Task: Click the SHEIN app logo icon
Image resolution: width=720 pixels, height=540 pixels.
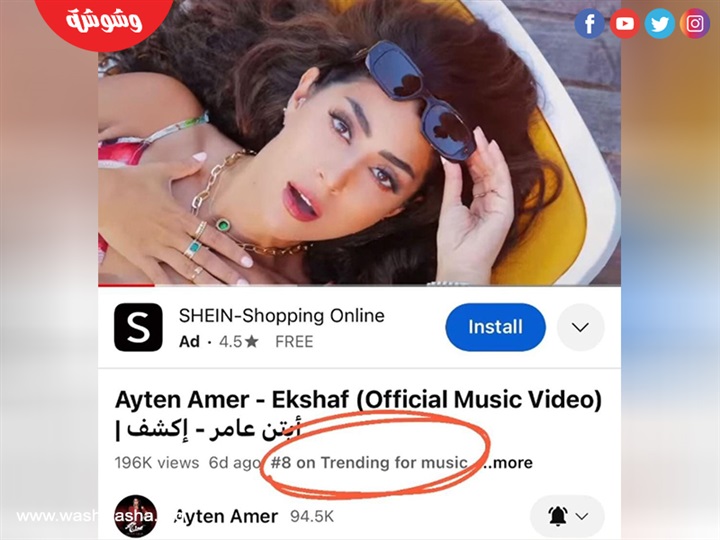Action: pyautogui.click(x=138, y=327)
